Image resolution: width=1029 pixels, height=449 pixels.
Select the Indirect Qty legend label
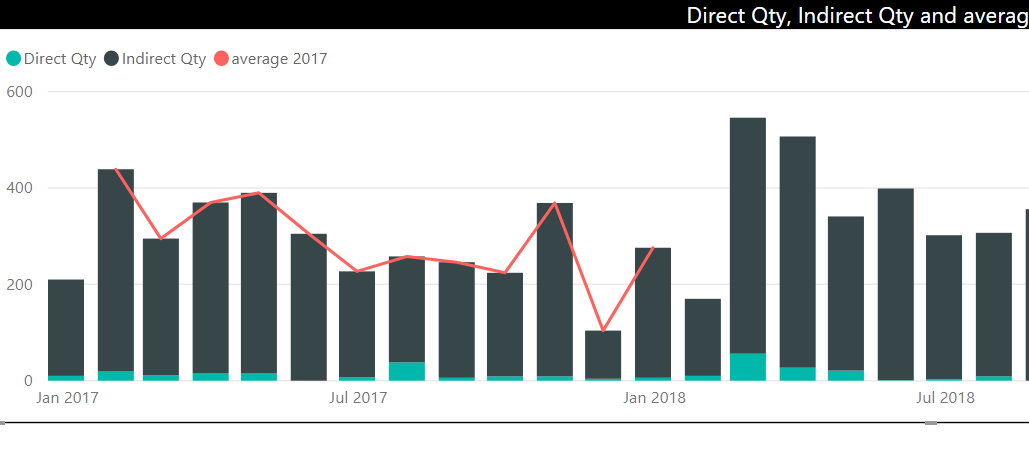point(164,58)
